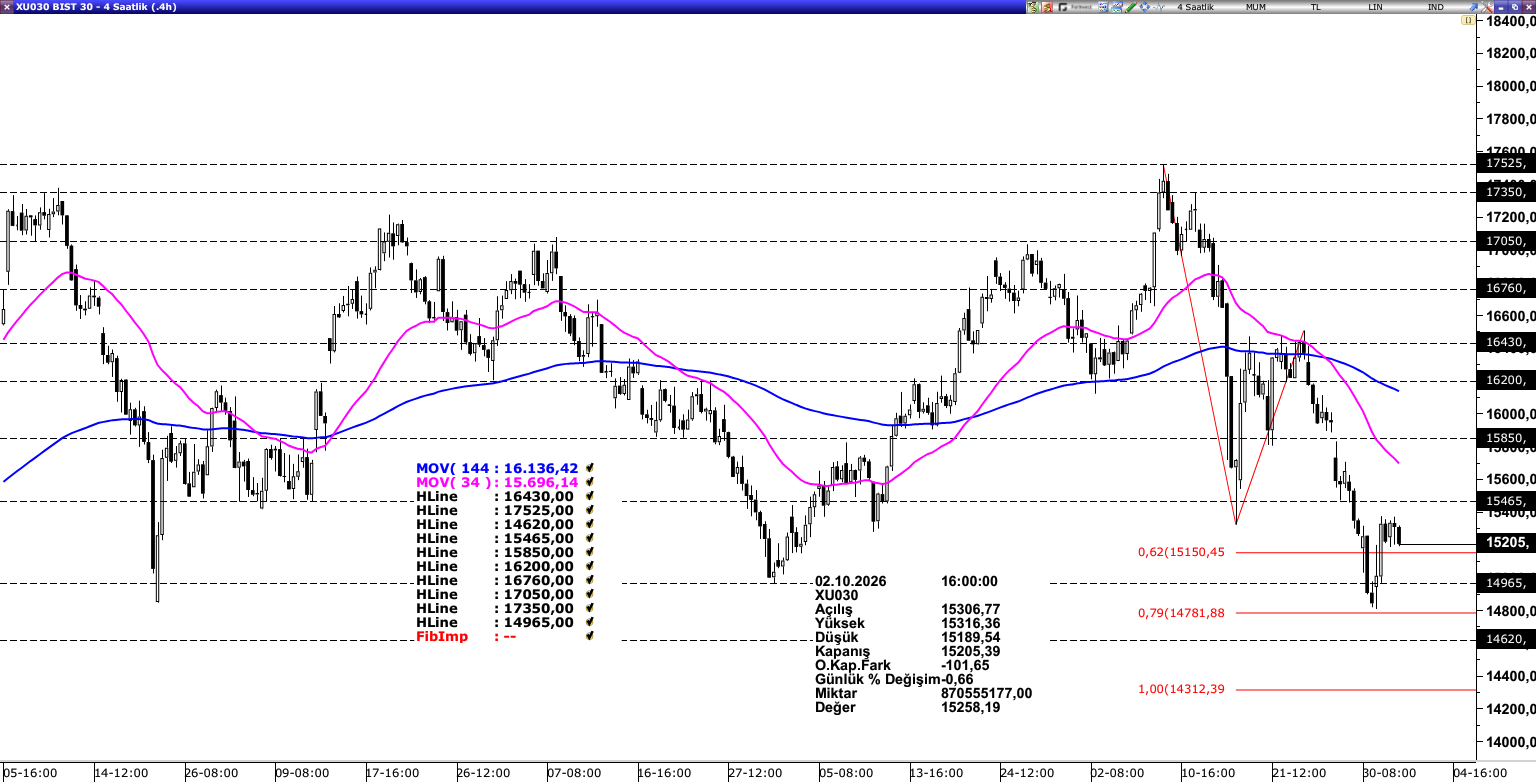Click the 14965 price level label
Viewport: 1536px width, 782px height.
coord(1506,582)
